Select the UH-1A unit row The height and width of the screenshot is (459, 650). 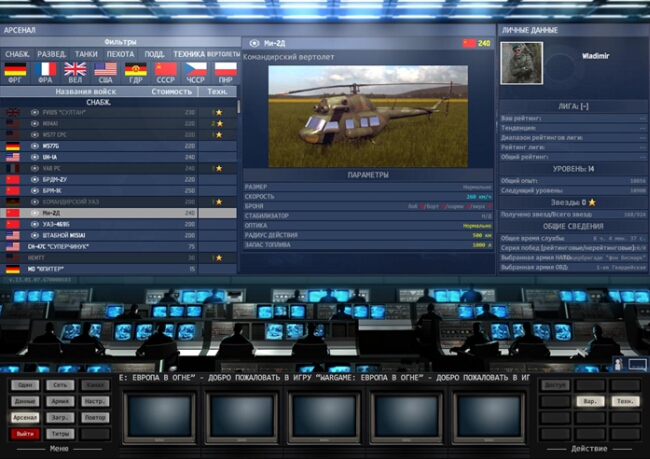click(119, 157)
